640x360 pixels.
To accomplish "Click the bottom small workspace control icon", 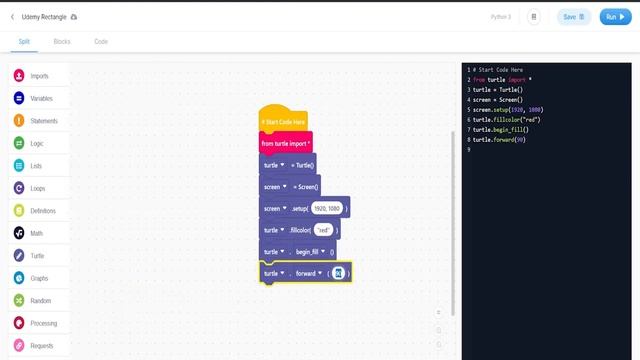I will pos(438,345).
